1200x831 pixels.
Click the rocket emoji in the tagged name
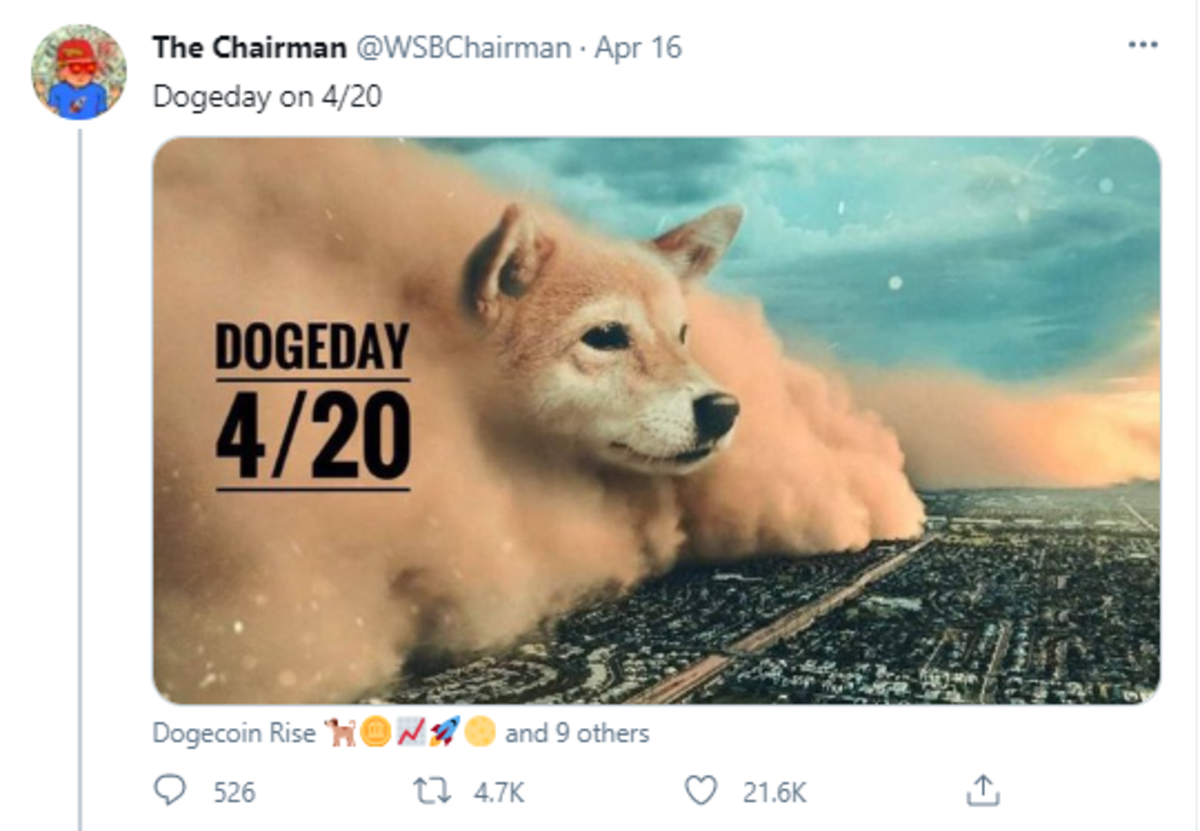tap(443, 734)
